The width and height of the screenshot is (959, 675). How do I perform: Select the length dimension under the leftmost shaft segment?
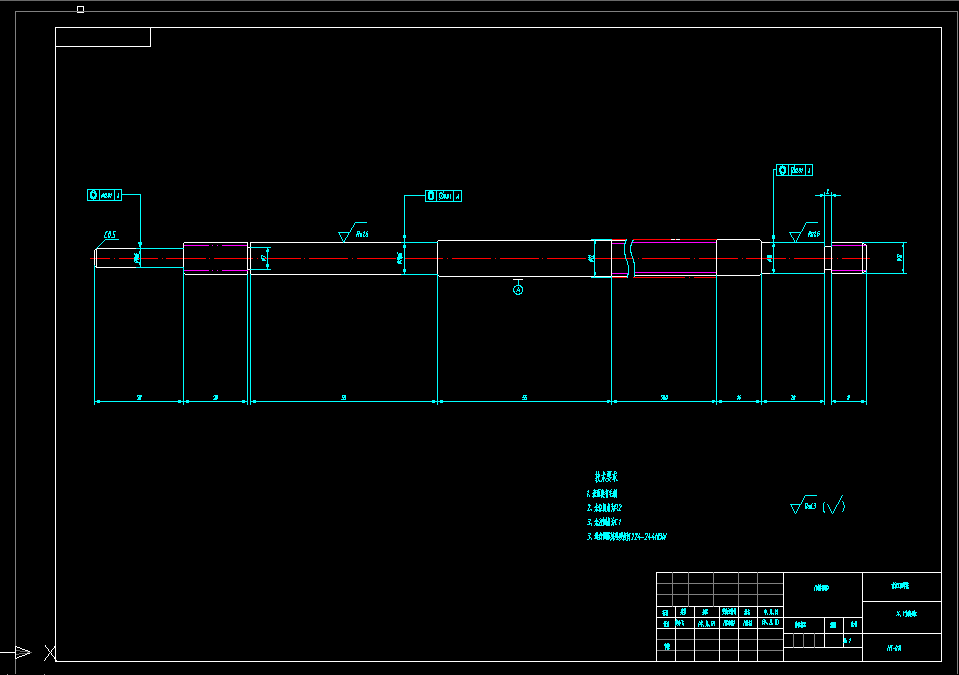click(x=139, y=400)
